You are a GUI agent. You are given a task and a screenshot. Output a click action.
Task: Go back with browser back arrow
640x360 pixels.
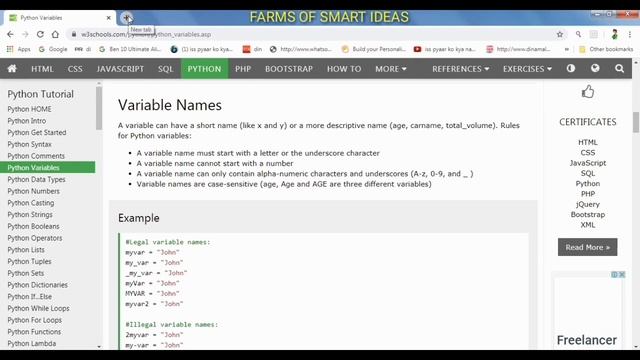[10, 34]
